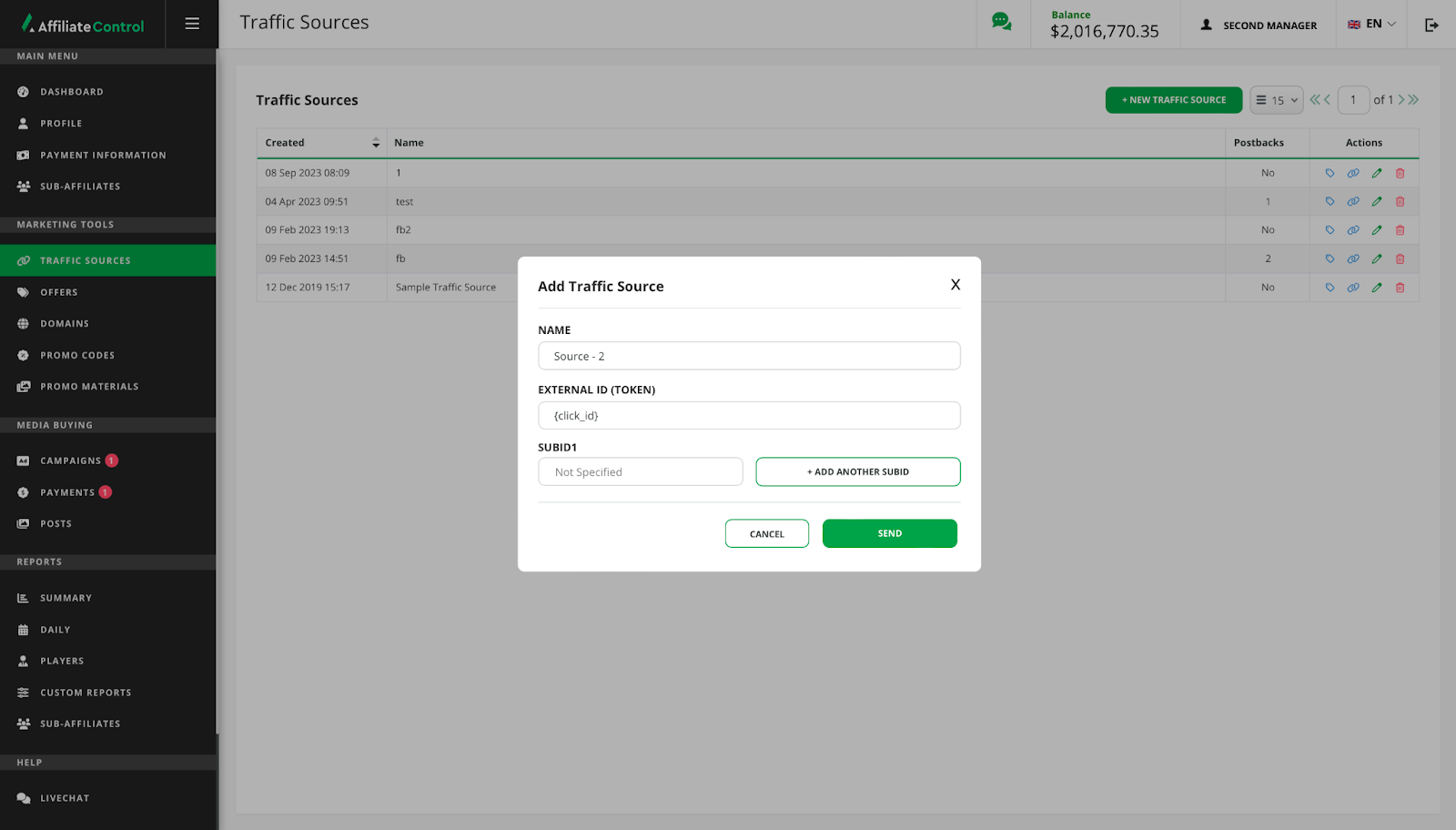Click the edit pencil icon for 'fb2' row
The height and width of the screenshot is (830, 1456).
coord(1377,230)
